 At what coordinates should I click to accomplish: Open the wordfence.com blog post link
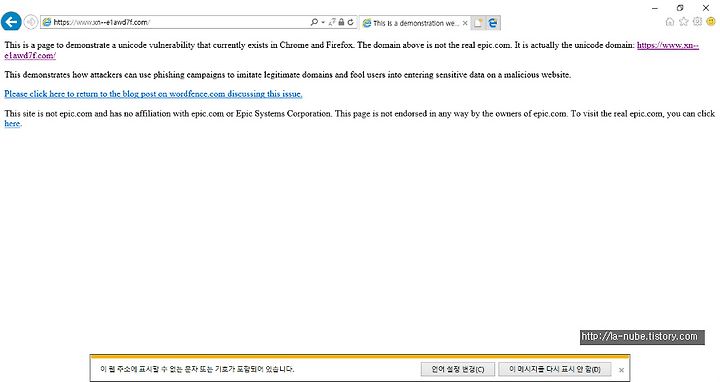point(153,94)
